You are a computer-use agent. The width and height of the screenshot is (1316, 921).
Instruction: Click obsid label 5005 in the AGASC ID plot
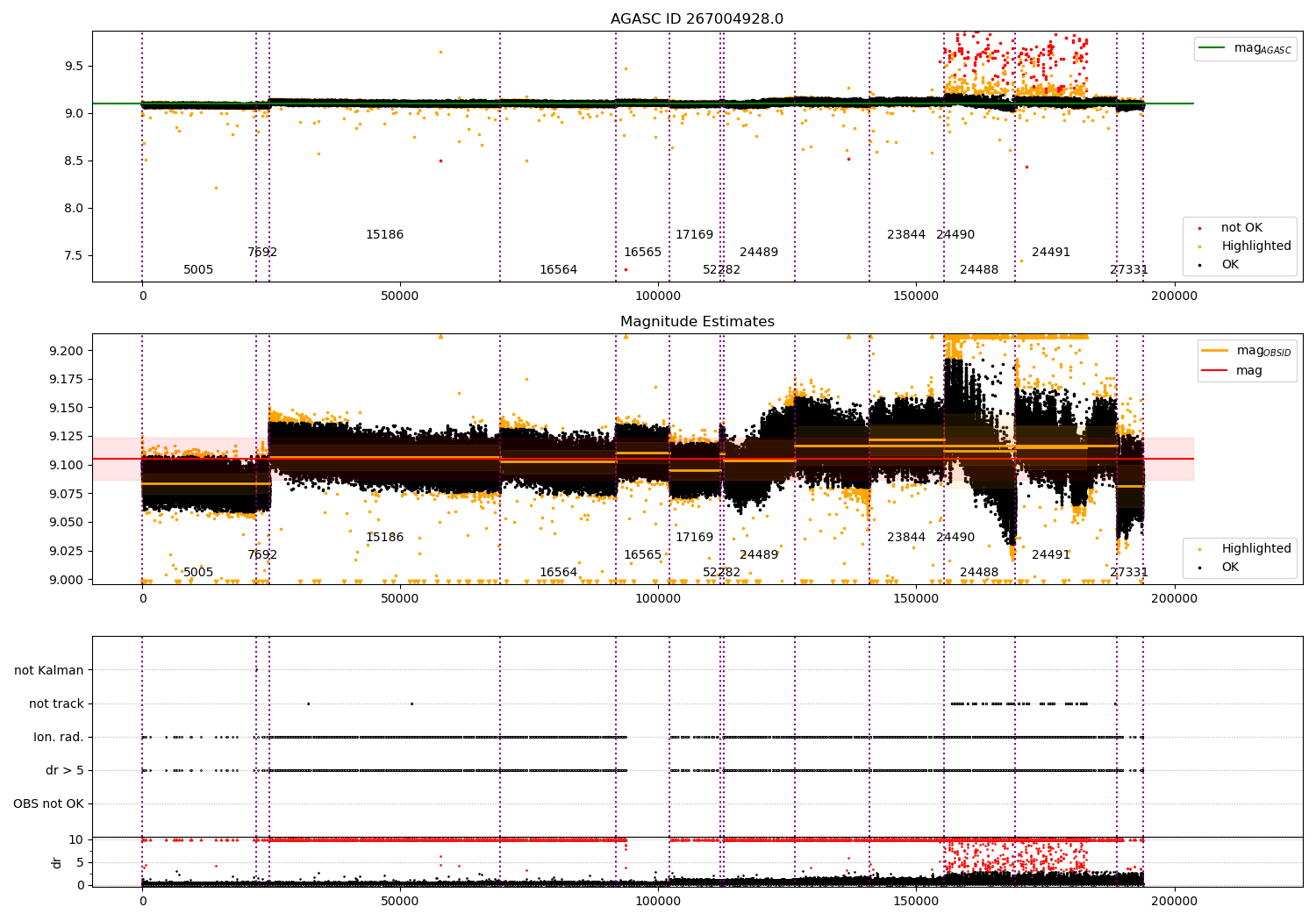(198, 270)
